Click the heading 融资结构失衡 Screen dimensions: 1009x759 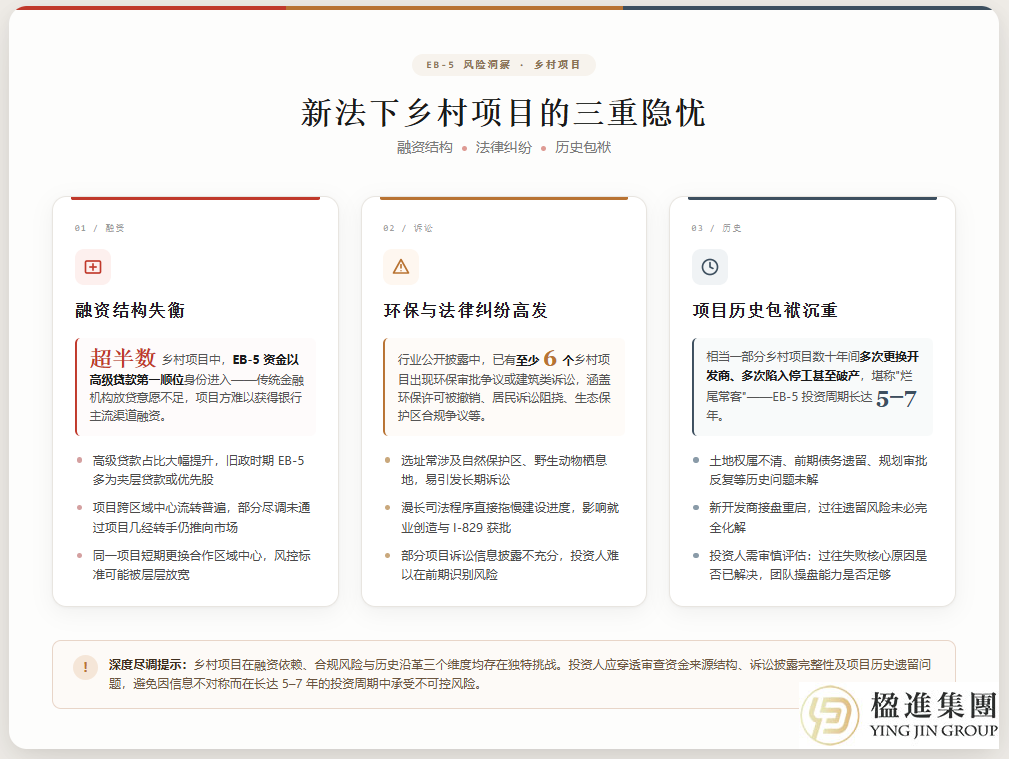(x=130, y=310)
